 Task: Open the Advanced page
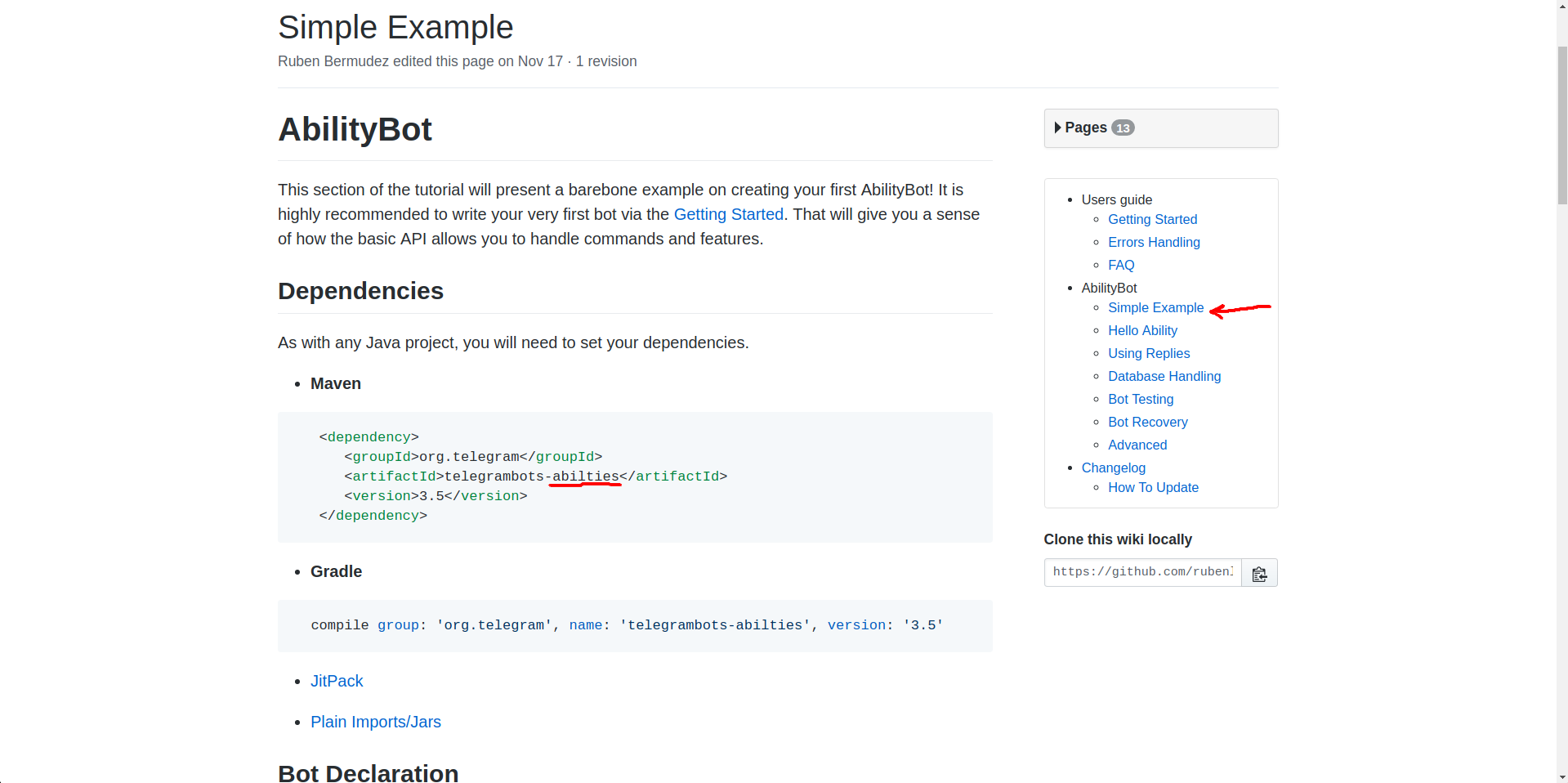coord(1137,445)
